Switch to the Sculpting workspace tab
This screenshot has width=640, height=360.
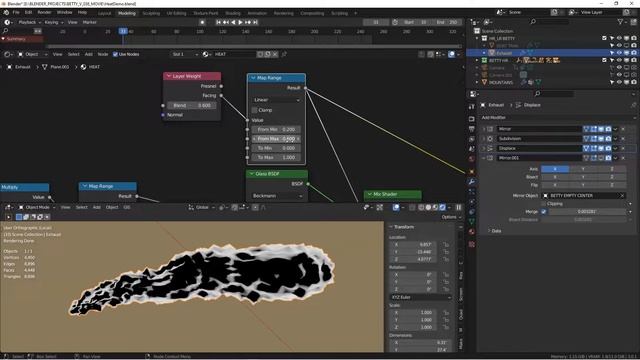click(x=151, y=13)
